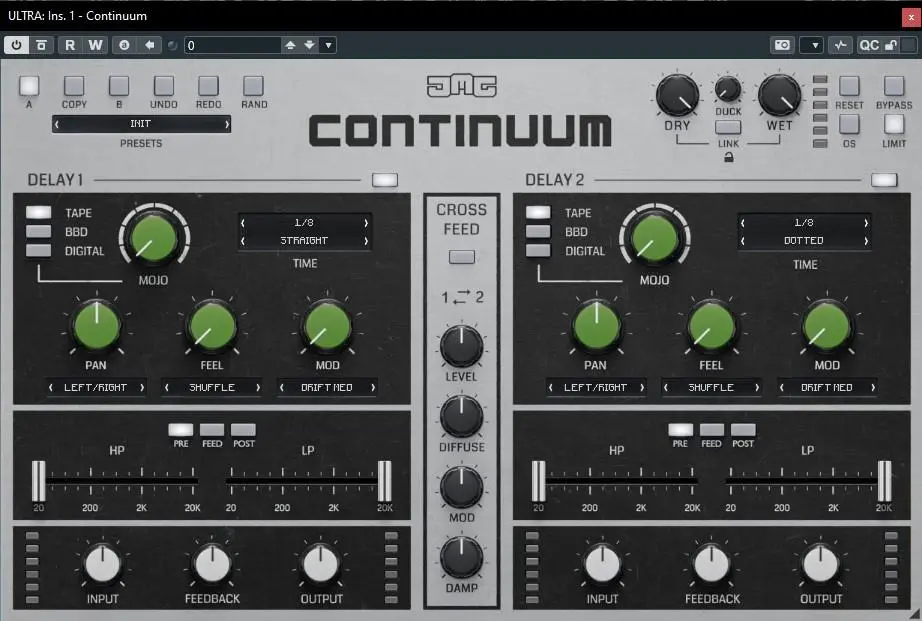Click the cross feed DAMP knob
Image resolution: width=922 pixels, height=621 pixels.
click(462, 557)
